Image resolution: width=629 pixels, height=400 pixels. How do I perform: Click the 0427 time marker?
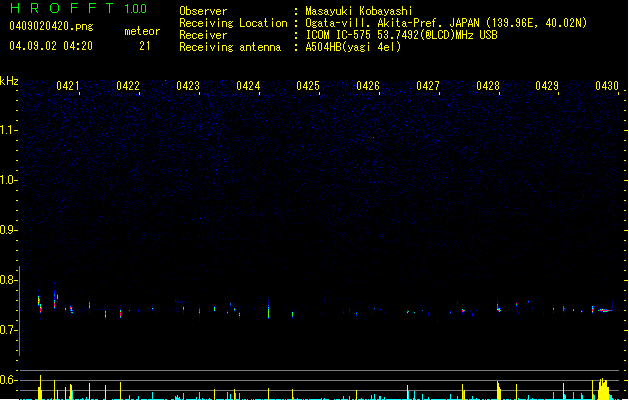pyautogui.click(x=428, y=86)
